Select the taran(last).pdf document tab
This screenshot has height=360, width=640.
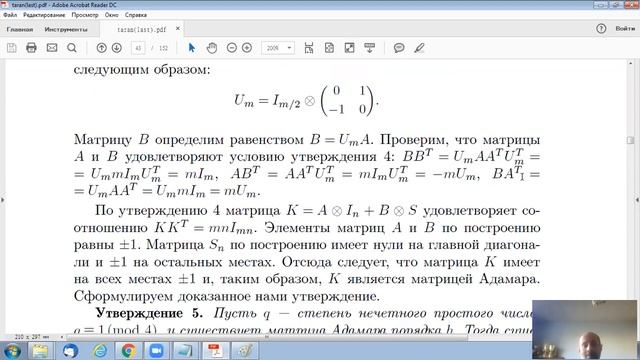coord(142,29)
